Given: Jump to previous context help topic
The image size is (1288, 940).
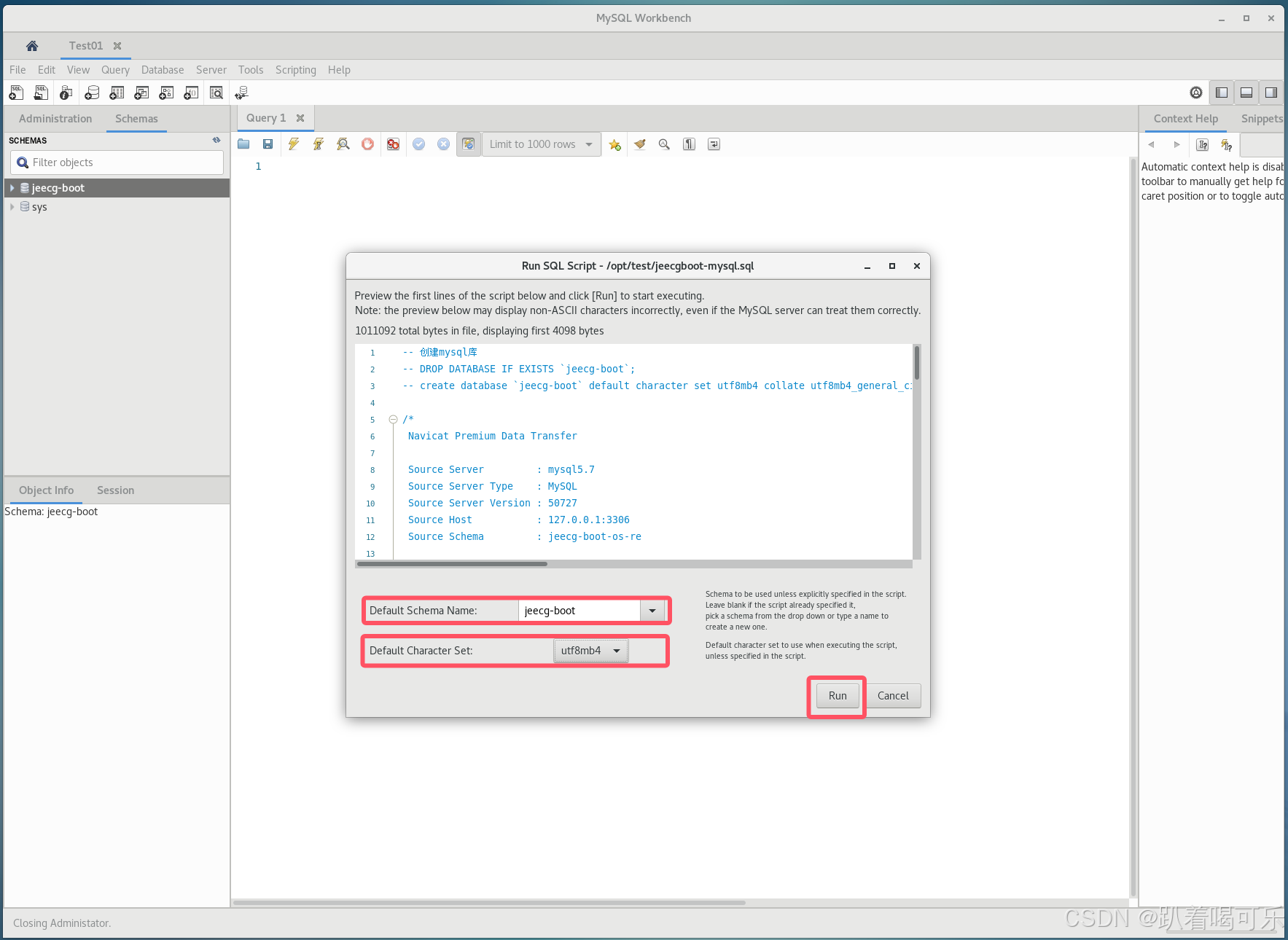Looking at the screenshot, I should tap(1152, 144).
